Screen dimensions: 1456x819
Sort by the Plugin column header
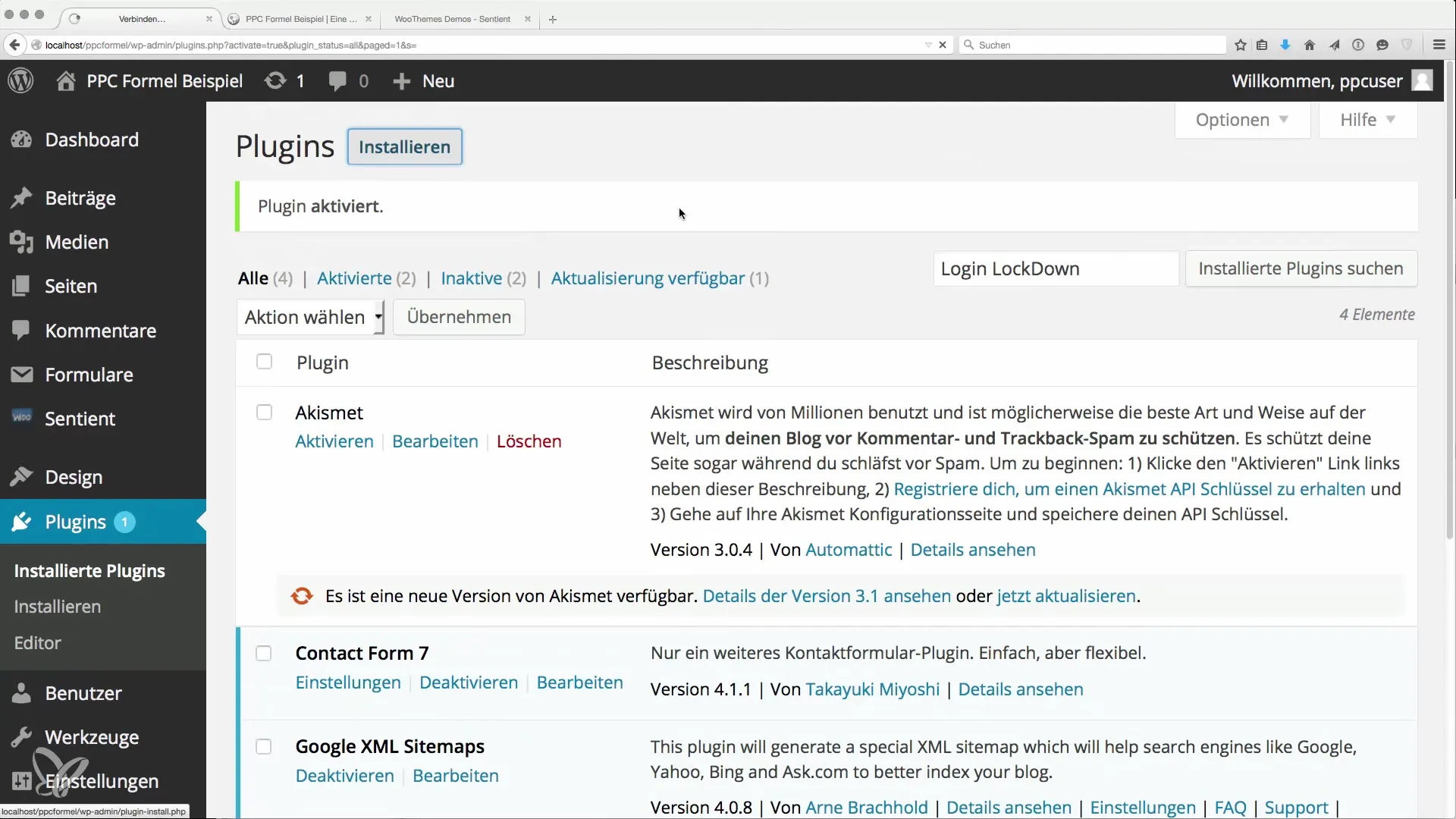point(322,362)
